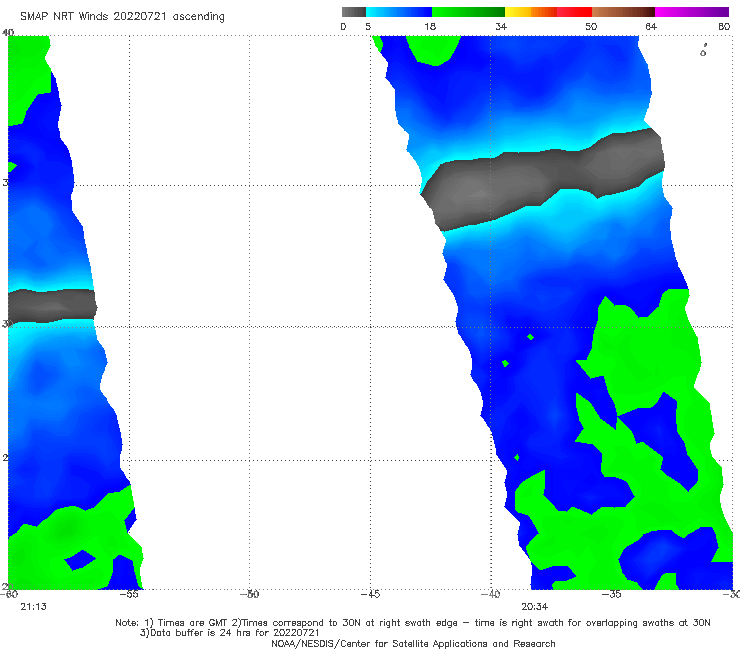Click the title 'SMAP NRT Winds 20220721 ascending'
This screenshot has height=650, width=740.
pos(122,17)
